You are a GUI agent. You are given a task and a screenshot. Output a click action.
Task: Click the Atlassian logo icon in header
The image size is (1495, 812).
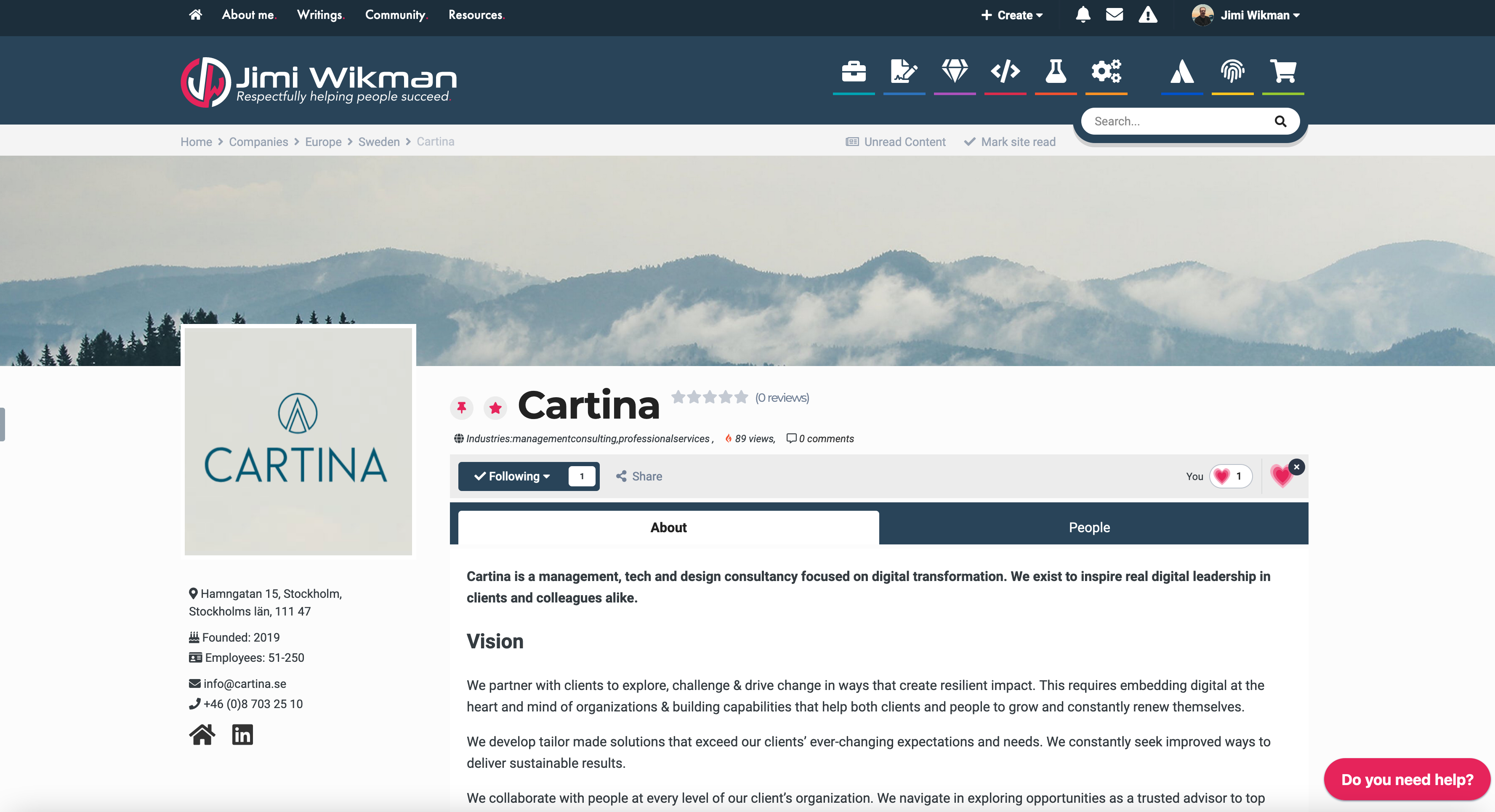pos(1182,72)
